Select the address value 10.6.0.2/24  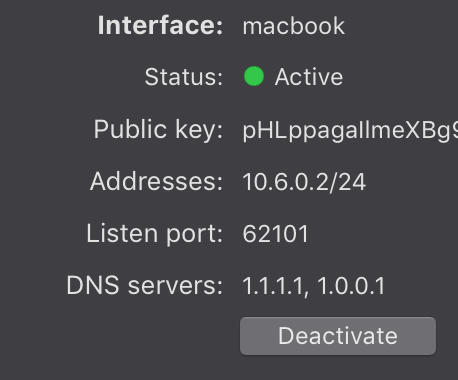pyautogui.click(x=304, y=182)
